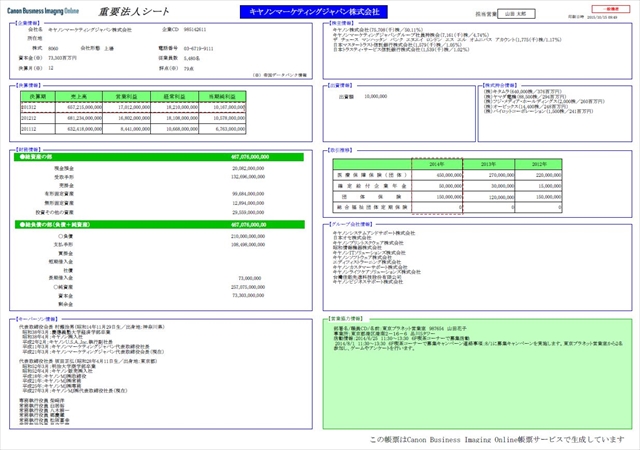Click the 2014年 column header
Viewport: 640px width, 450px height.
click(437, 164)
